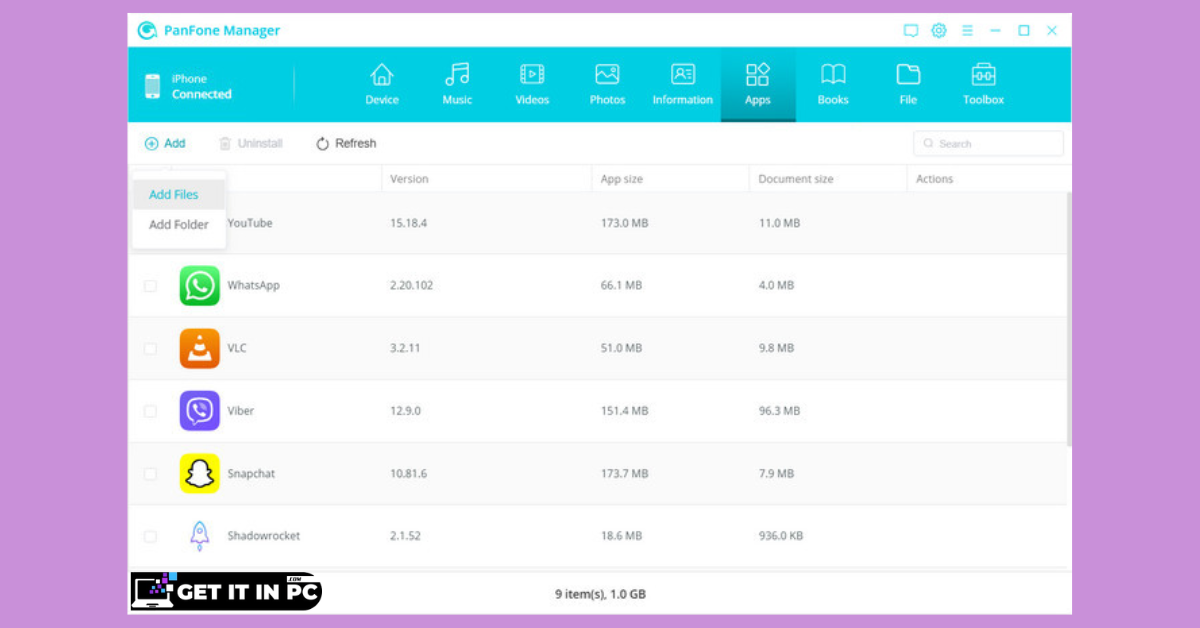The image size is (1200, 628).
Task: Open the Device tab
Action: point(382,85)
